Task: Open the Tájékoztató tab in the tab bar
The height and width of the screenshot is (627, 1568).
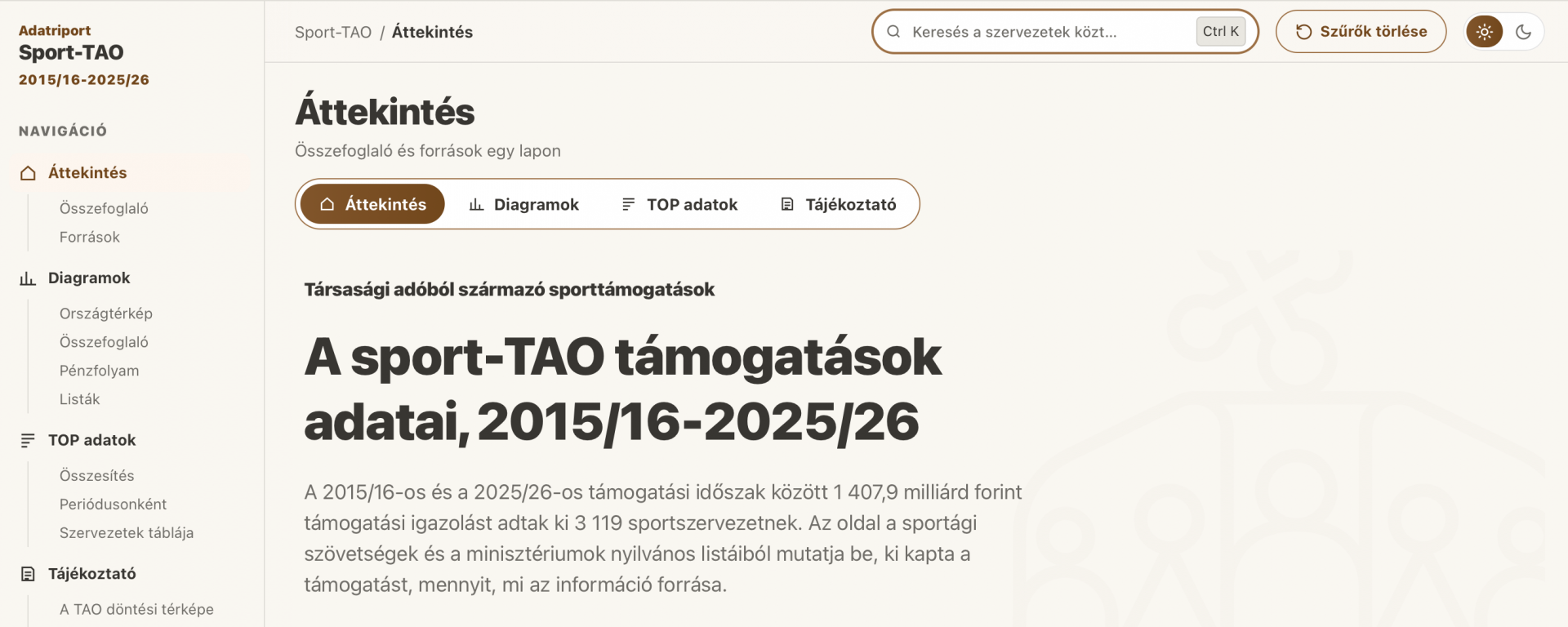Action: pos(838,204)
